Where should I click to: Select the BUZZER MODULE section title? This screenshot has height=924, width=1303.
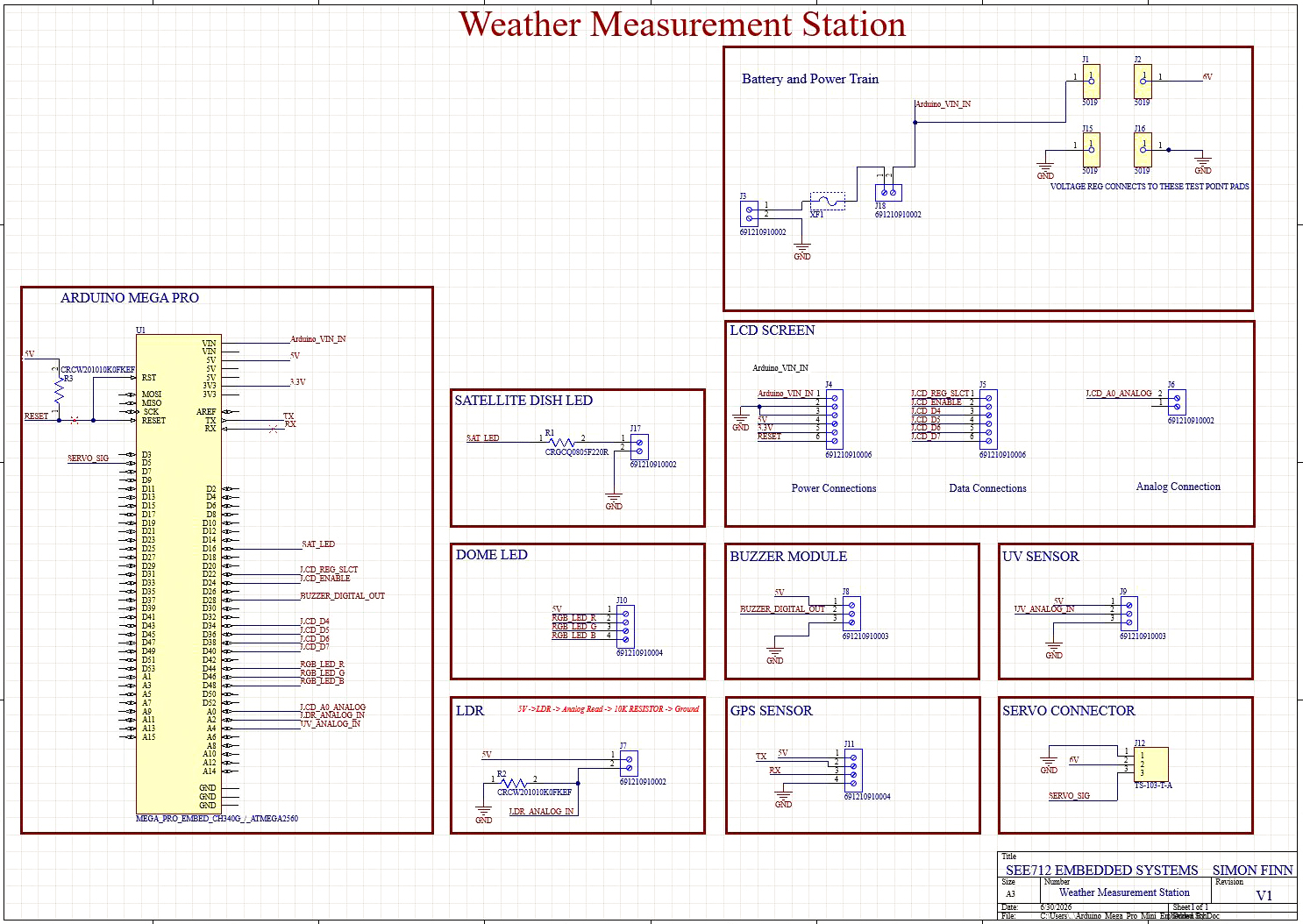(788, 557)
